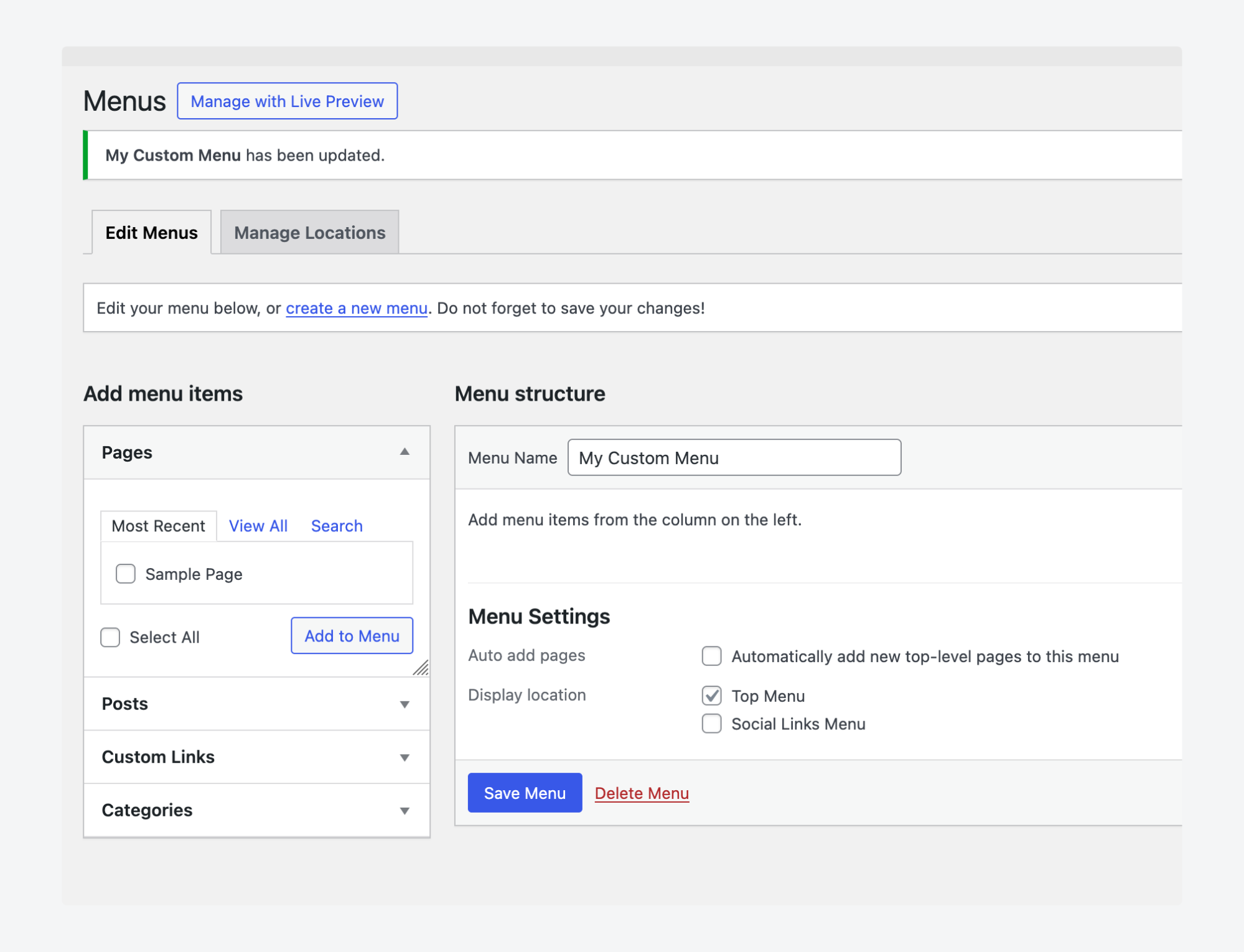Enable the Select All checkbox

pos(110,637)
